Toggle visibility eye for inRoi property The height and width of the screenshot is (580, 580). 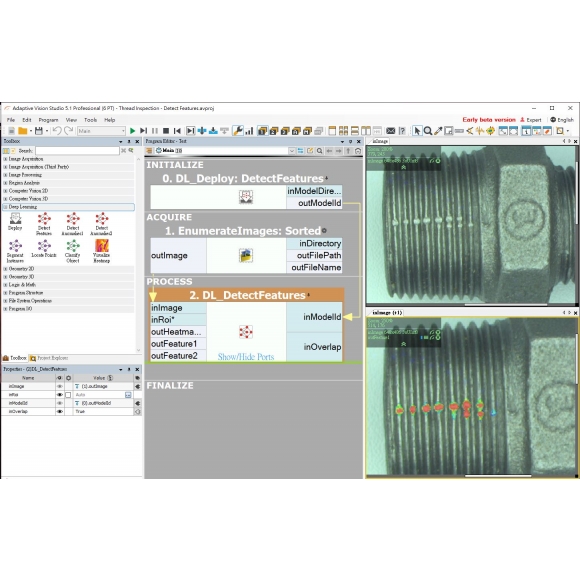click(60, 395)
